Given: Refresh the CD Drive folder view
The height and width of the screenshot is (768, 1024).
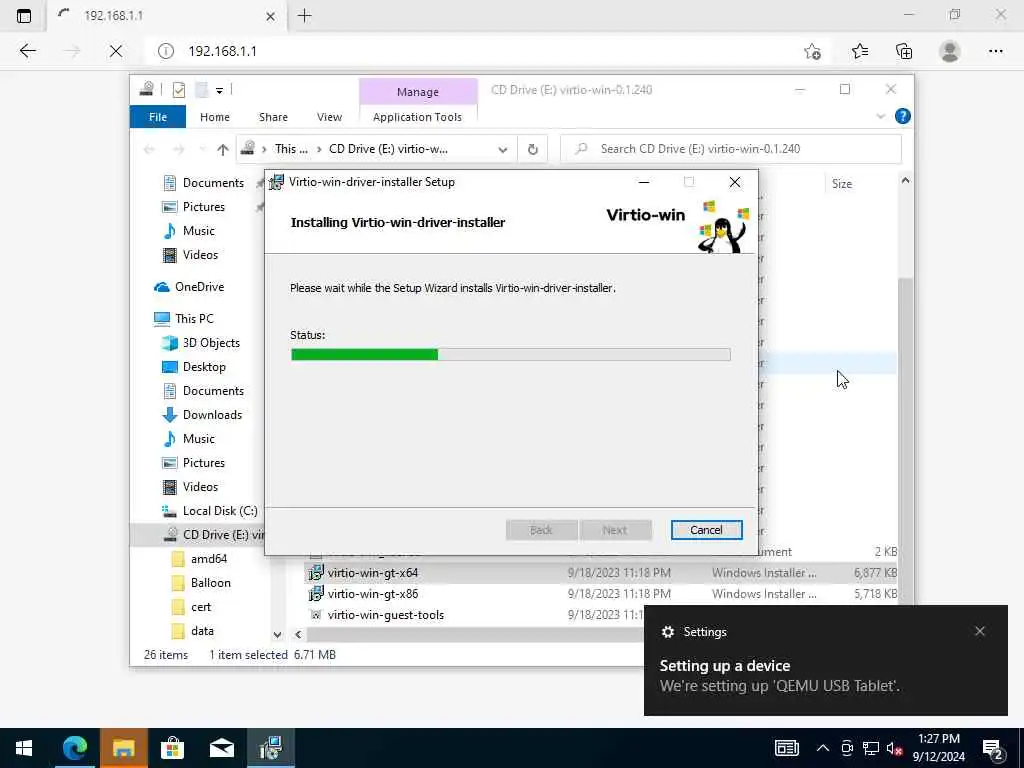Looking at the screenshot, I should point(533,150).
